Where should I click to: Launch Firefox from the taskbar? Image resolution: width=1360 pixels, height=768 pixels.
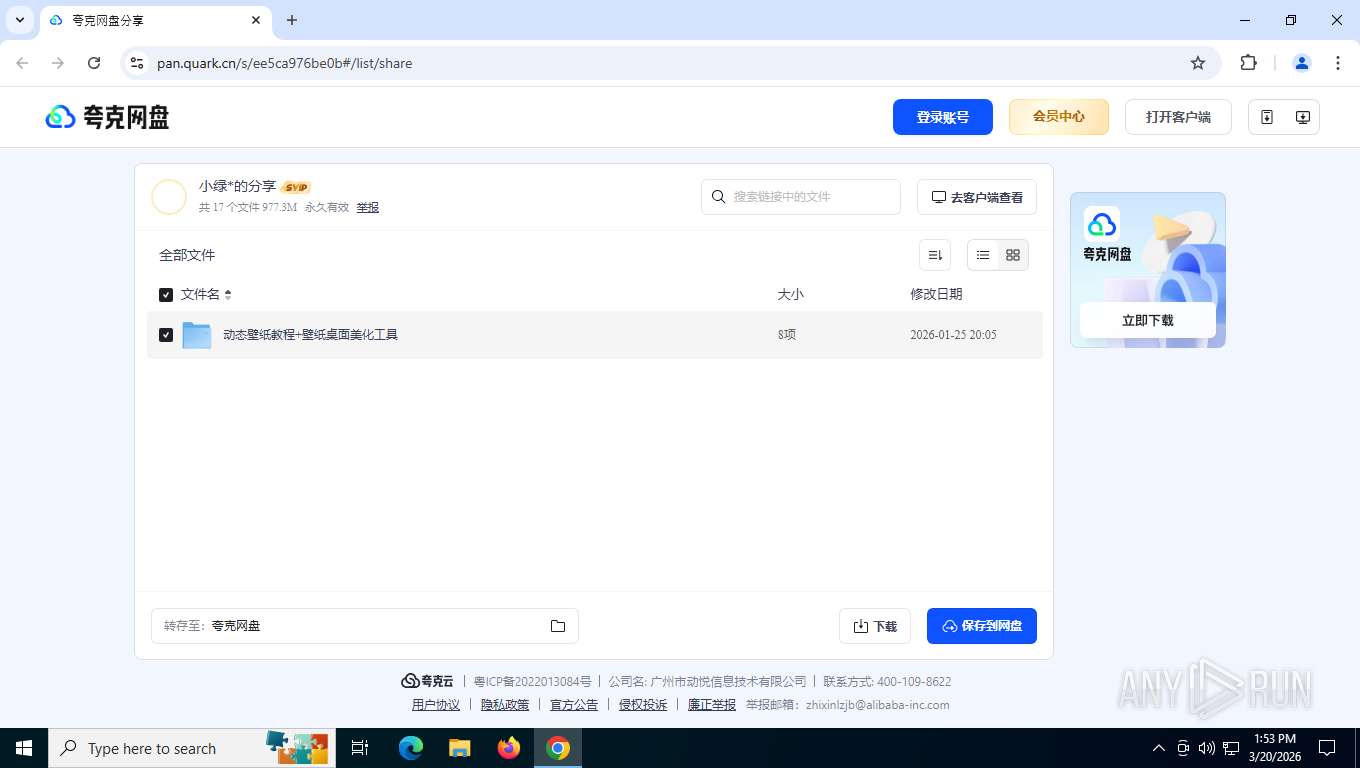tap(509, 748)
